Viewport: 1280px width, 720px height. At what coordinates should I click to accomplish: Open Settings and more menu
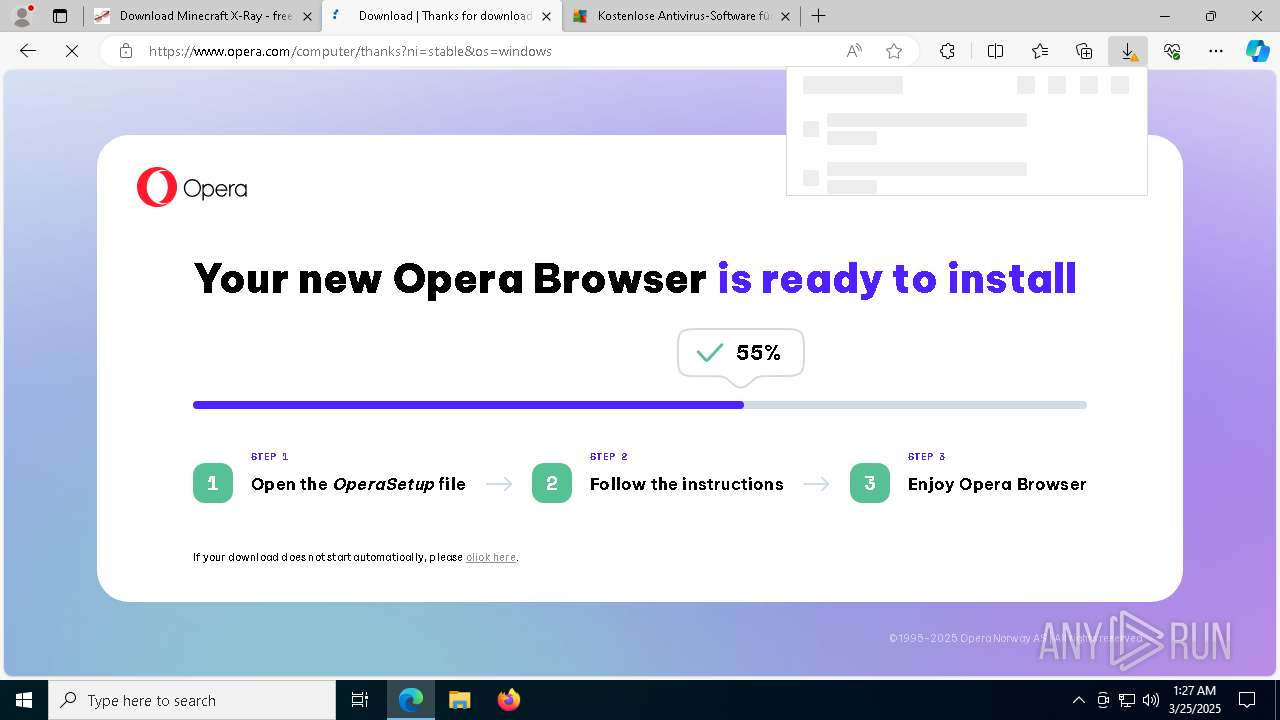click(x=1216, y=51)
